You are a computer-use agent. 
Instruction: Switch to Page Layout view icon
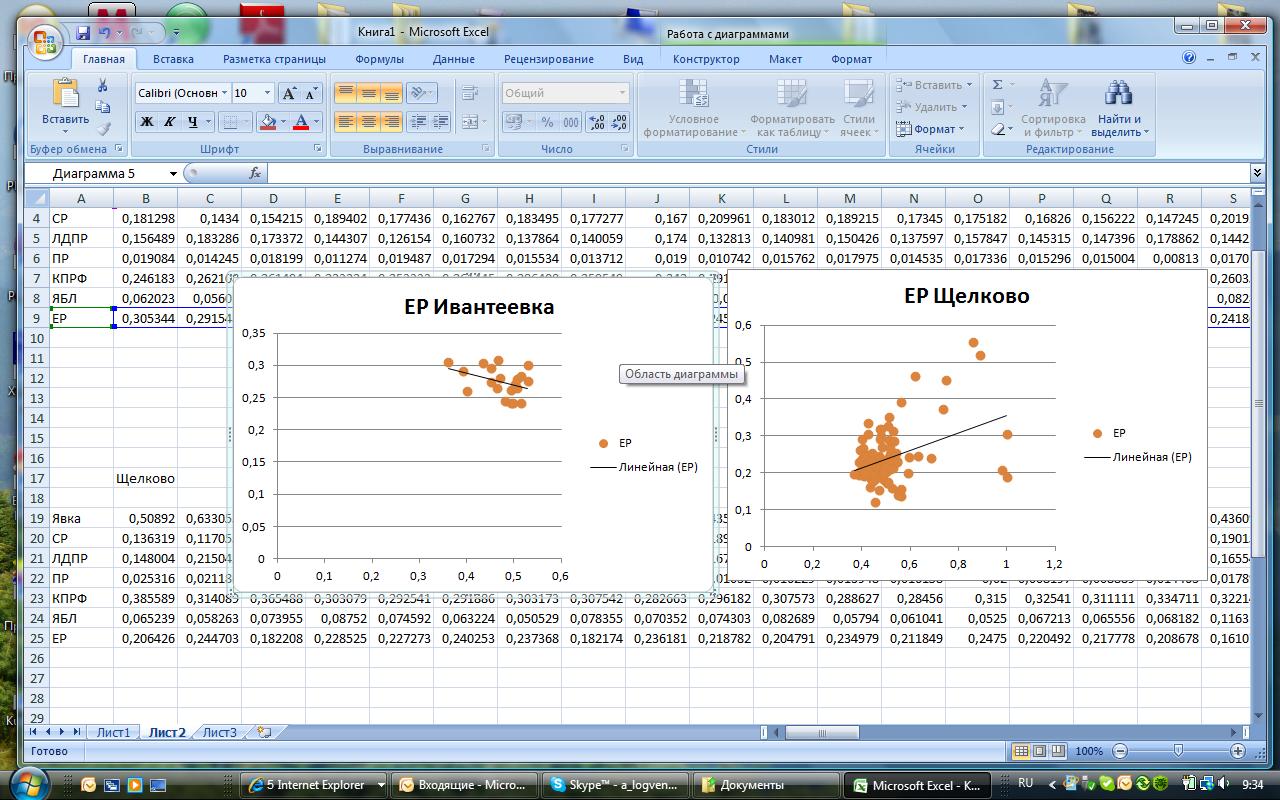tap(1039, 751)
